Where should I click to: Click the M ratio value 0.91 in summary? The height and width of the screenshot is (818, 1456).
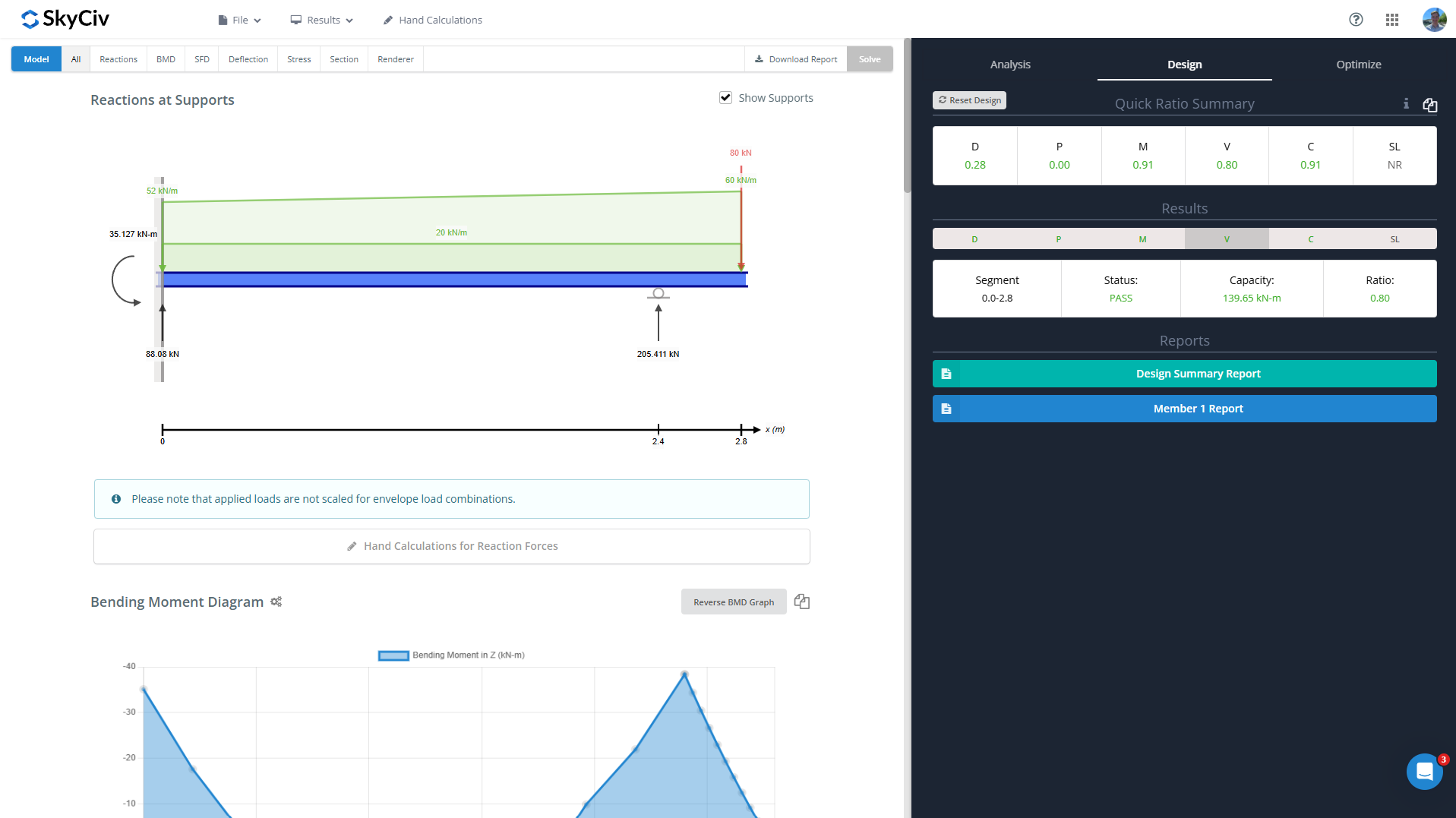pos(1143,165)
